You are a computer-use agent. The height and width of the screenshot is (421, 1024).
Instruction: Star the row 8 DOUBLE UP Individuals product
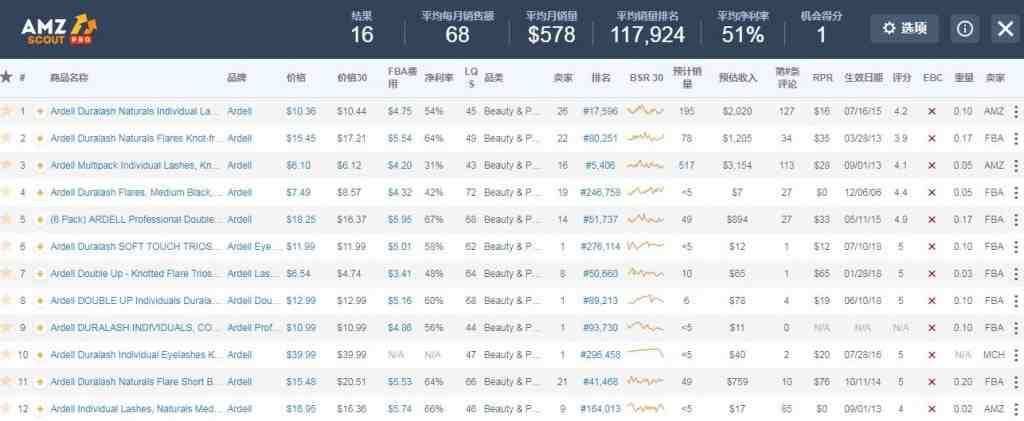6,300
